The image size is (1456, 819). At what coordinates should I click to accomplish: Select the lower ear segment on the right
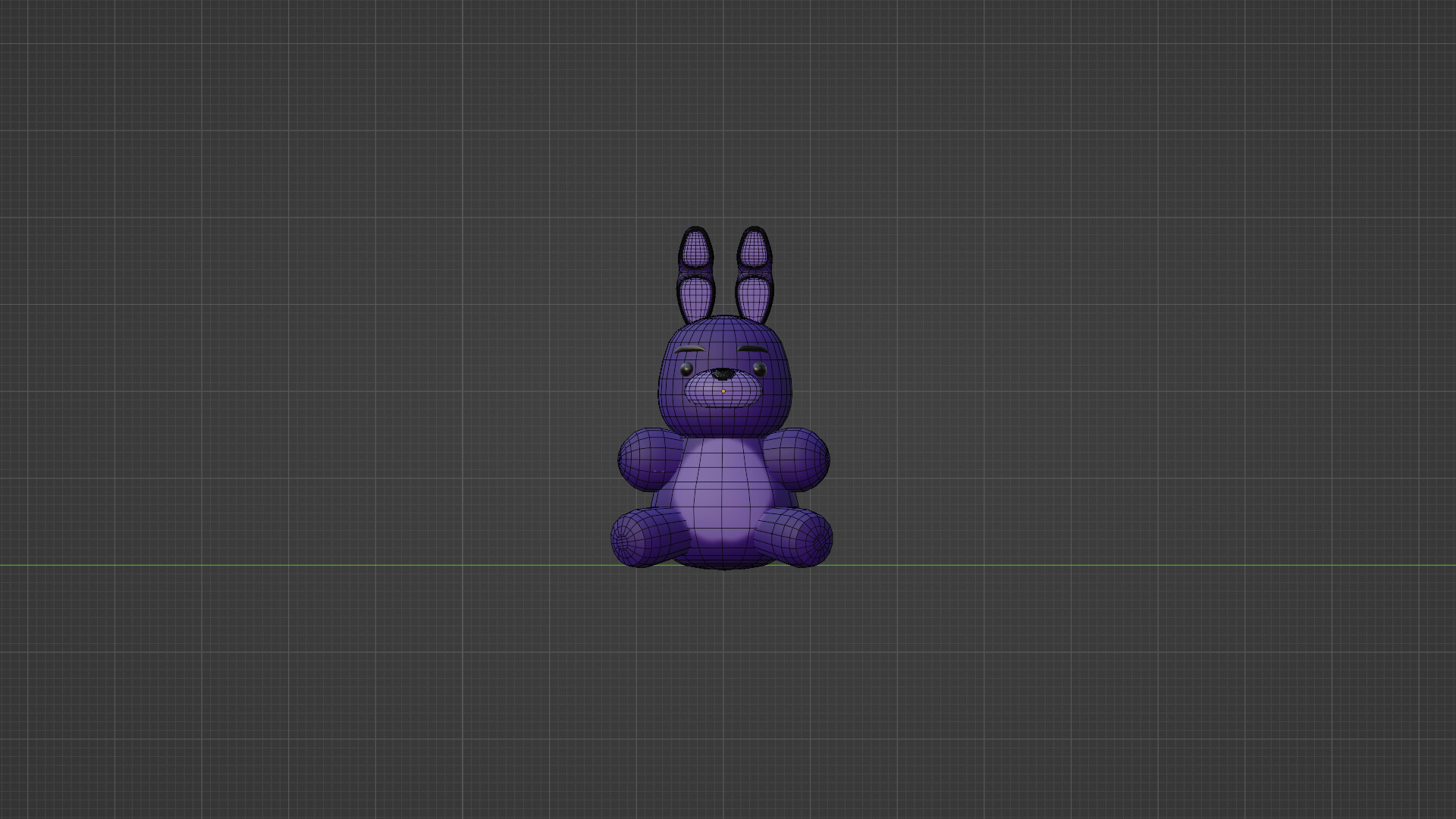pos(752,296)
